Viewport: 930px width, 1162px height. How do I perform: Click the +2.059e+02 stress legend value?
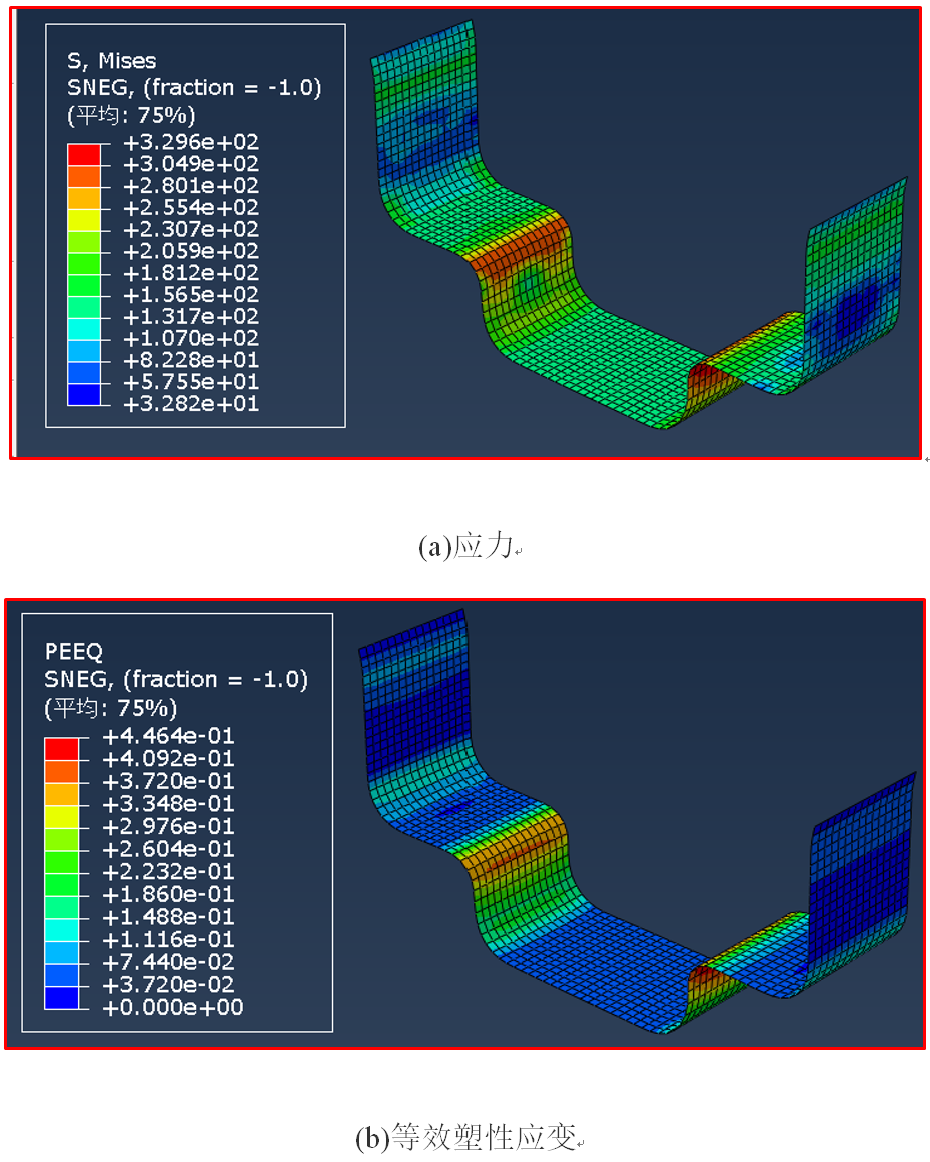pos(190,251)
